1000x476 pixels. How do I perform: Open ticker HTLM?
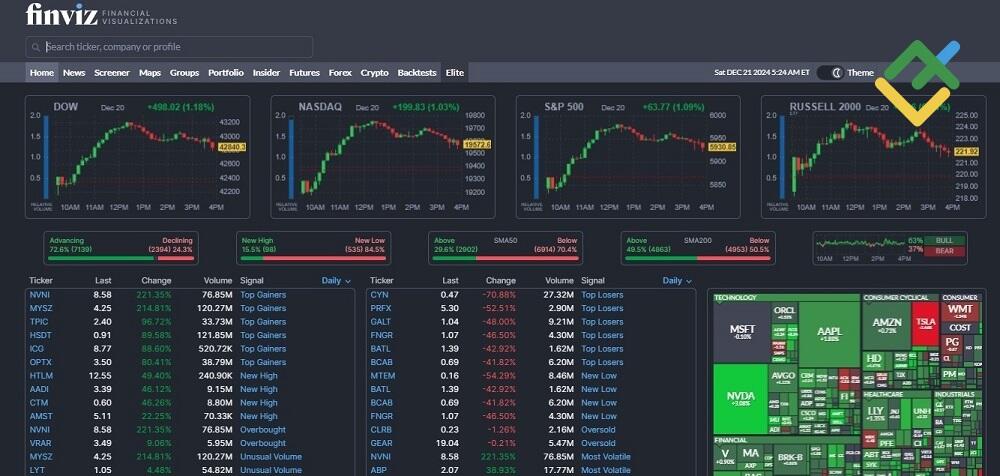tap(40, 376)
